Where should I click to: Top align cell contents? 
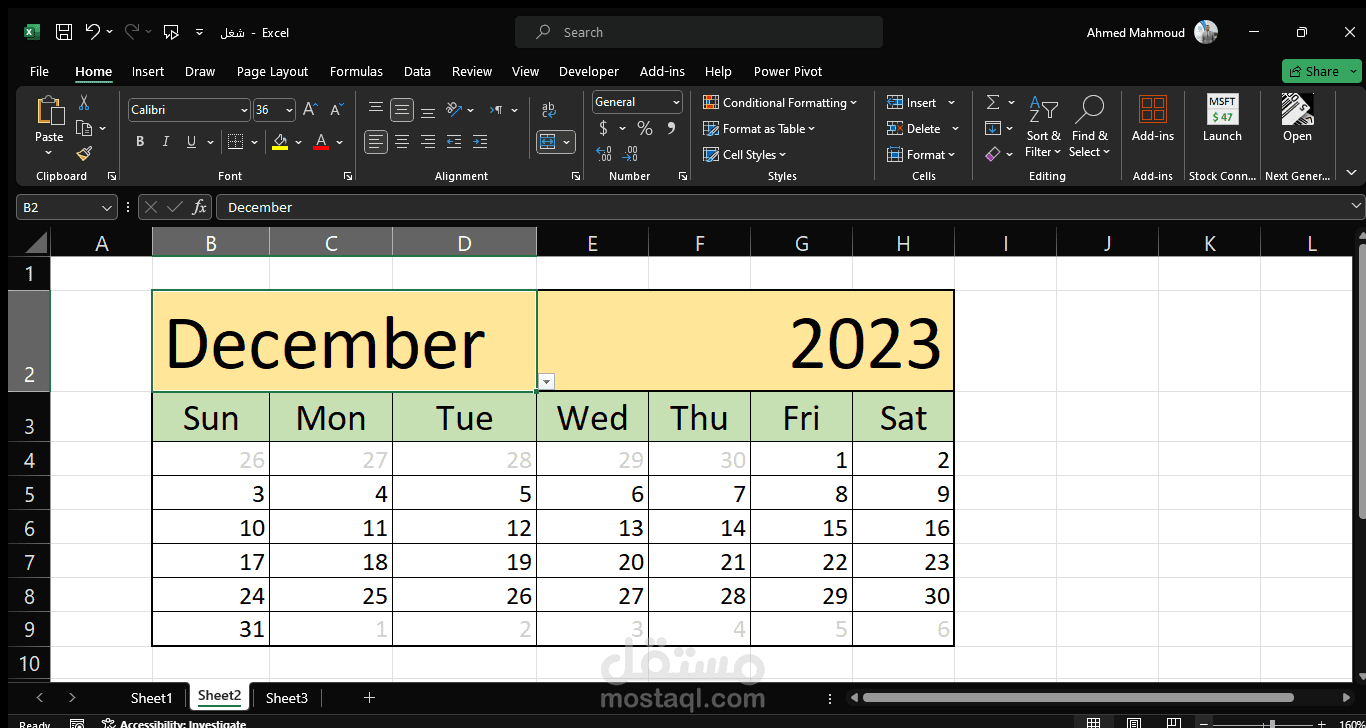(x=376, y=109)
